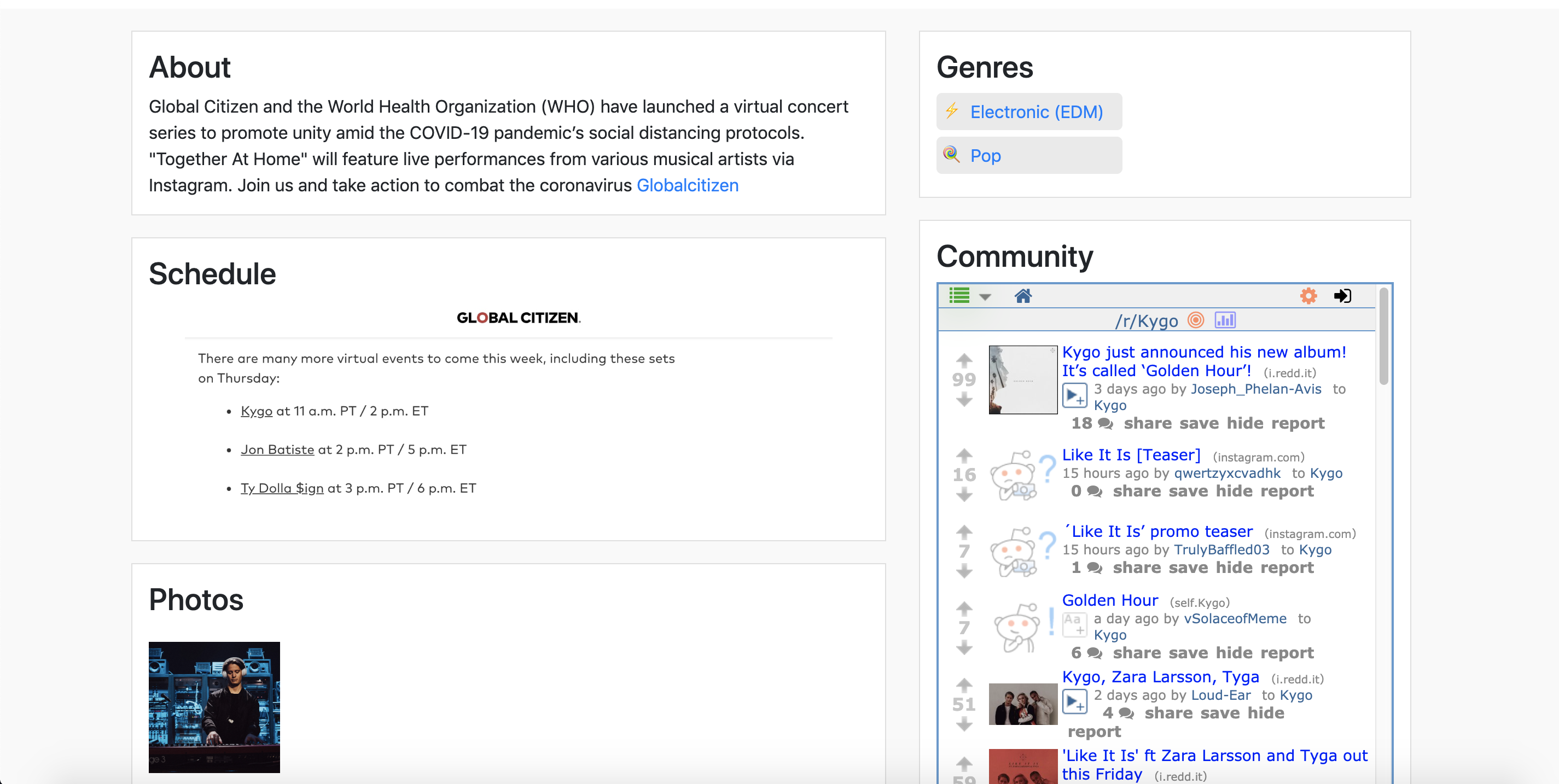Open the trio photo thumbnail
The width and height of the screenshot is (1559, 784).
(x=1023, y=704)
